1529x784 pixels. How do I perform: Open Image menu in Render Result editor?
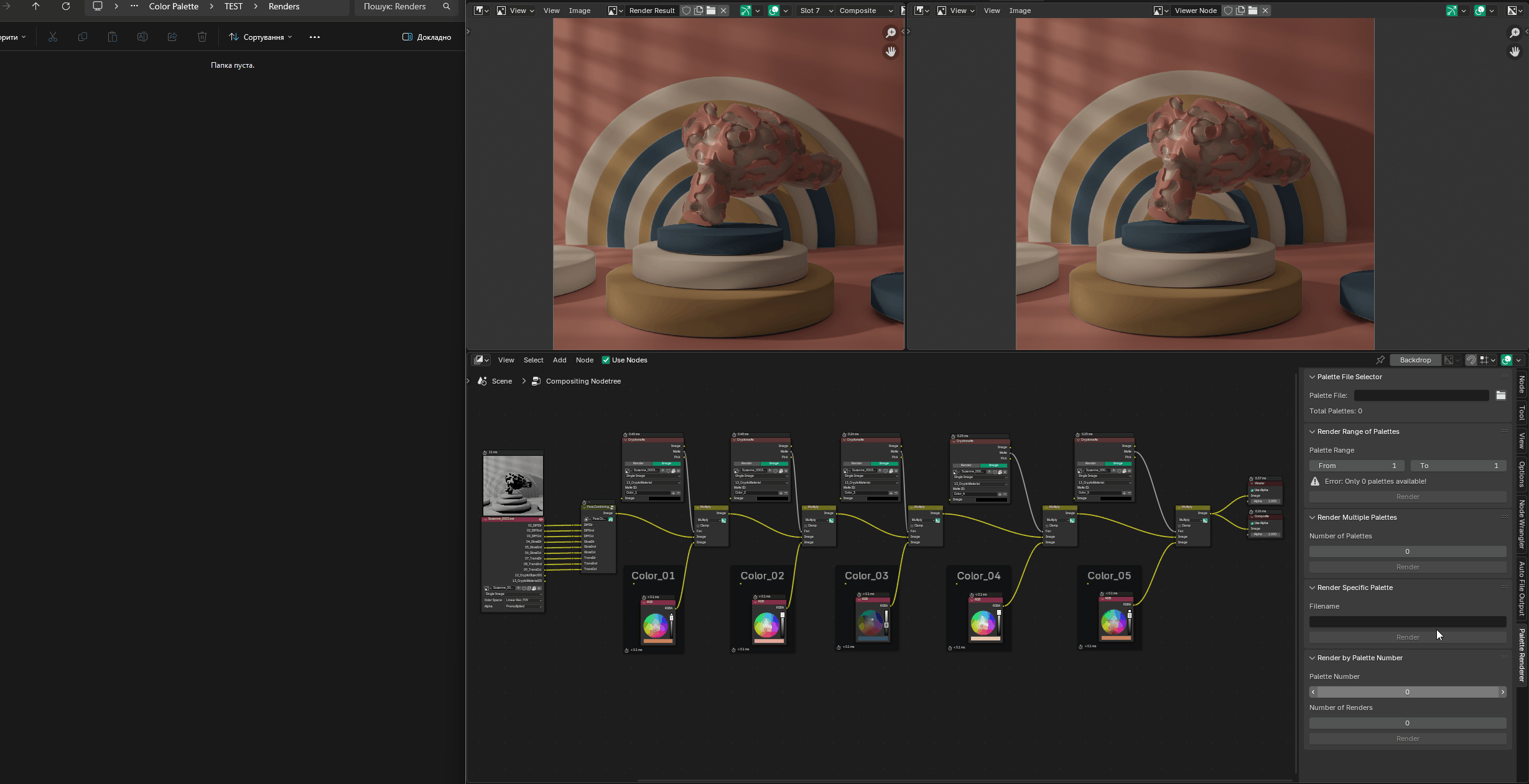point(579,11)
